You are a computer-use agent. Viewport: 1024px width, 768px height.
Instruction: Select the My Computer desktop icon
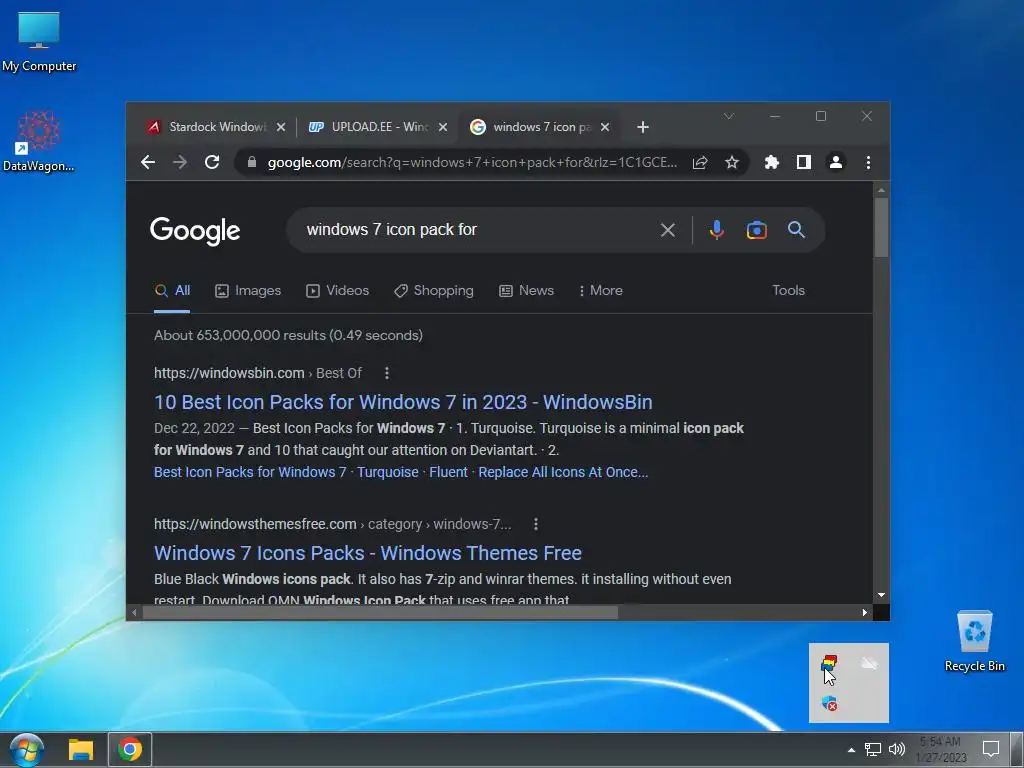(x=39, y=42)
